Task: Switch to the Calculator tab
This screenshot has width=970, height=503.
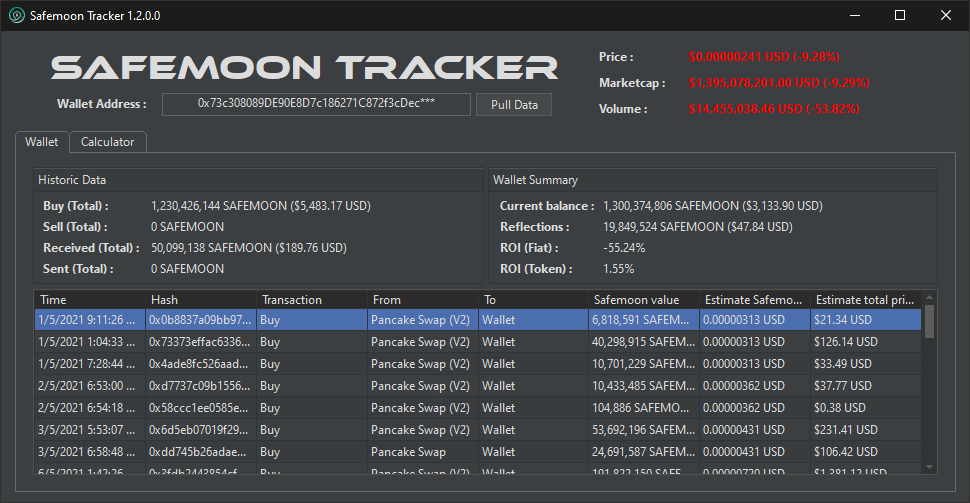Action: (x=108, y=142)
